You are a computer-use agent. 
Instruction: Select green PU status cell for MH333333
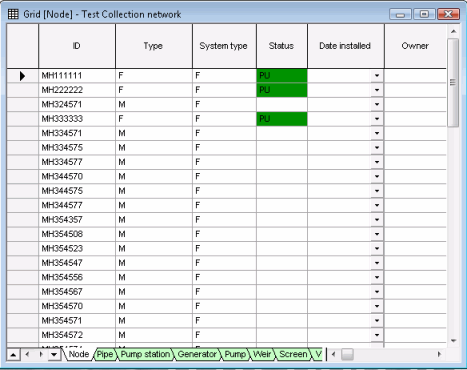[x=282, y=119]
